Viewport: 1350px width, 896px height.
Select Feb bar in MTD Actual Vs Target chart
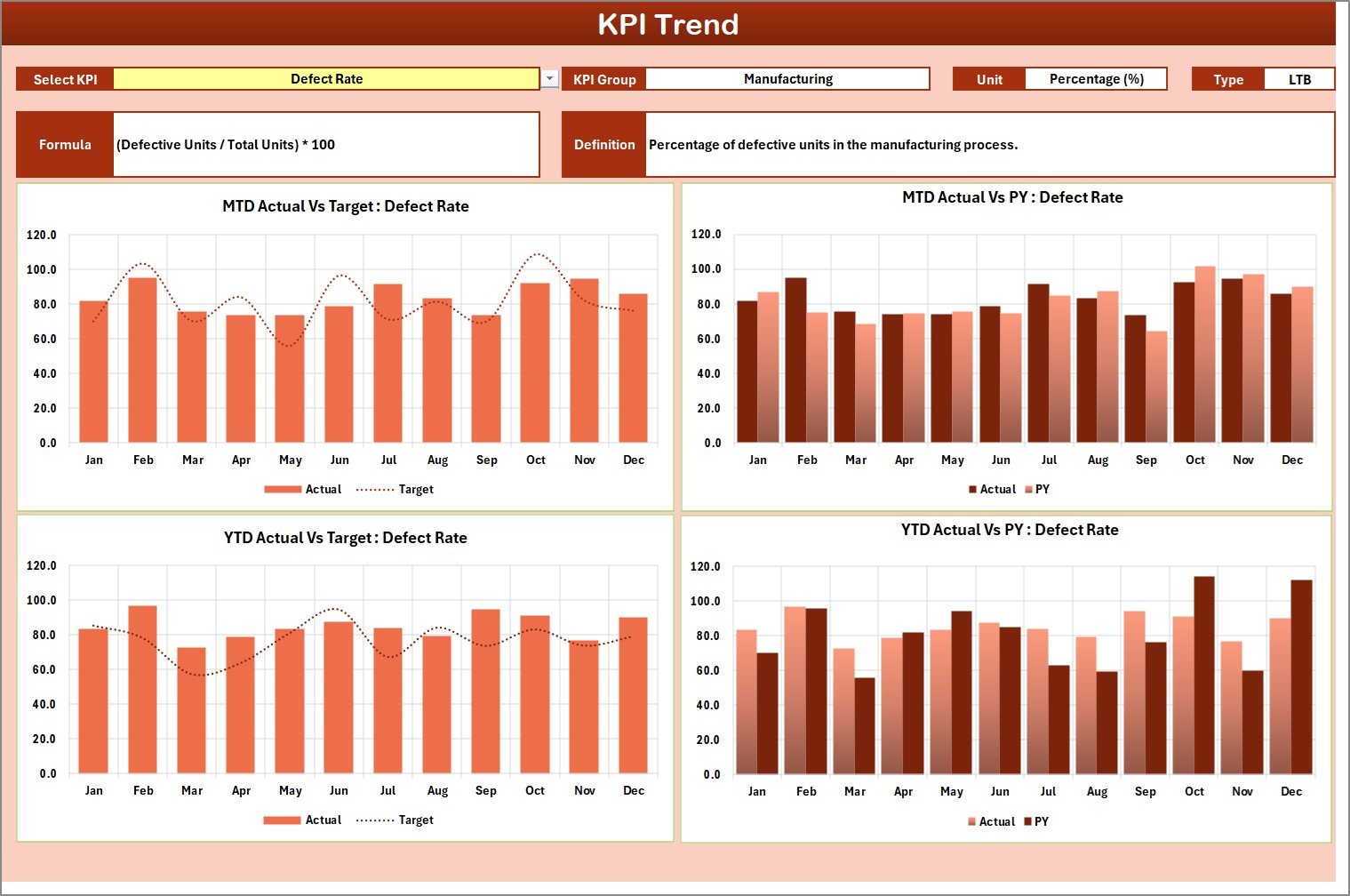pyautogui.click(x=143, y=360)
